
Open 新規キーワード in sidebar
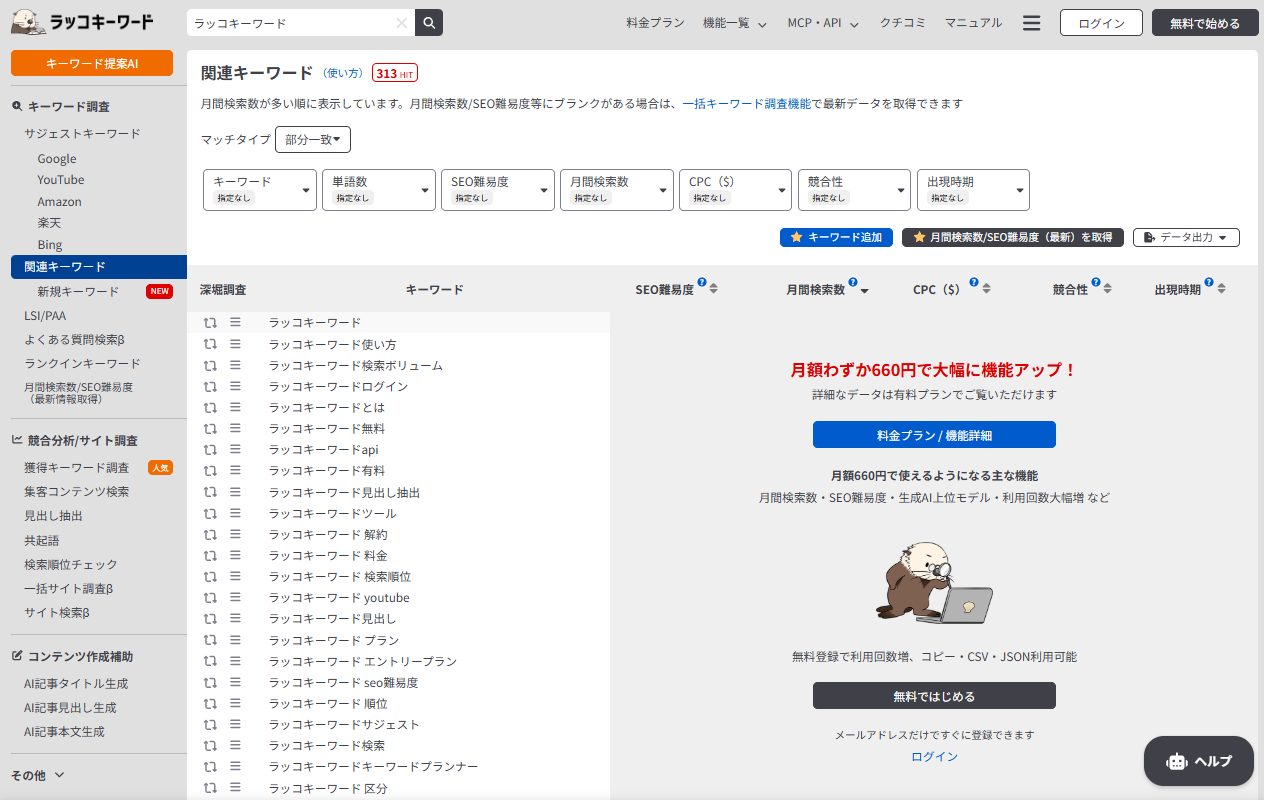[x=78, y=292]
